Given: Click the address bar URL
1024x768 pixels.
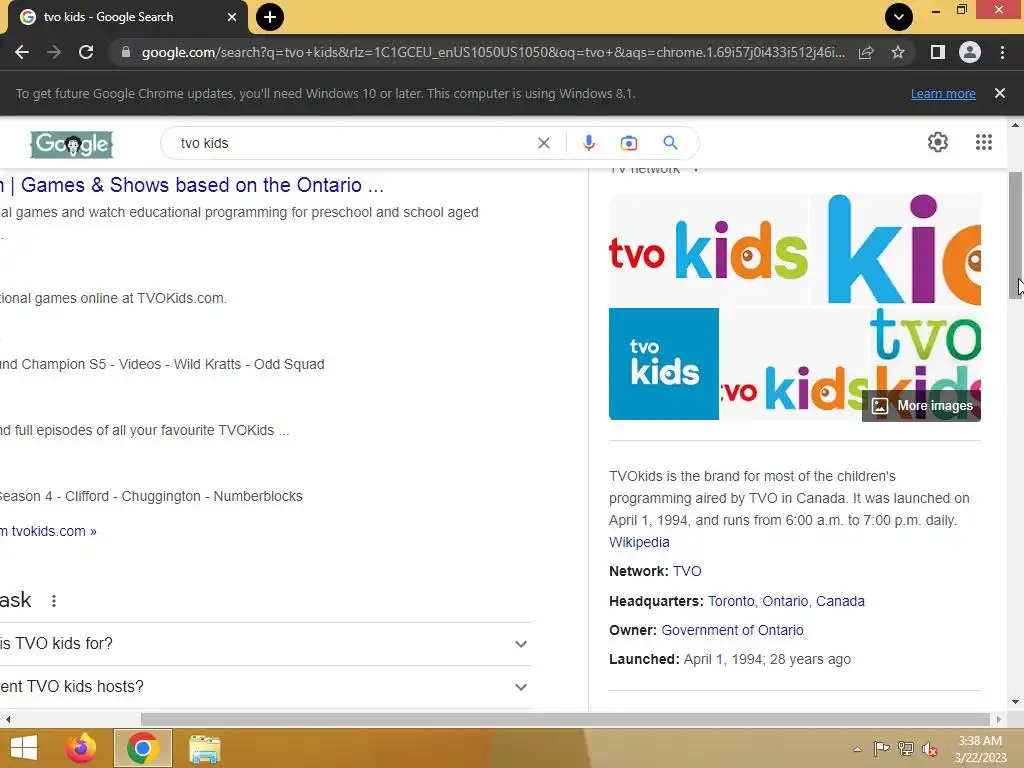Looking at the screenshot, I should tap(493, 52).
